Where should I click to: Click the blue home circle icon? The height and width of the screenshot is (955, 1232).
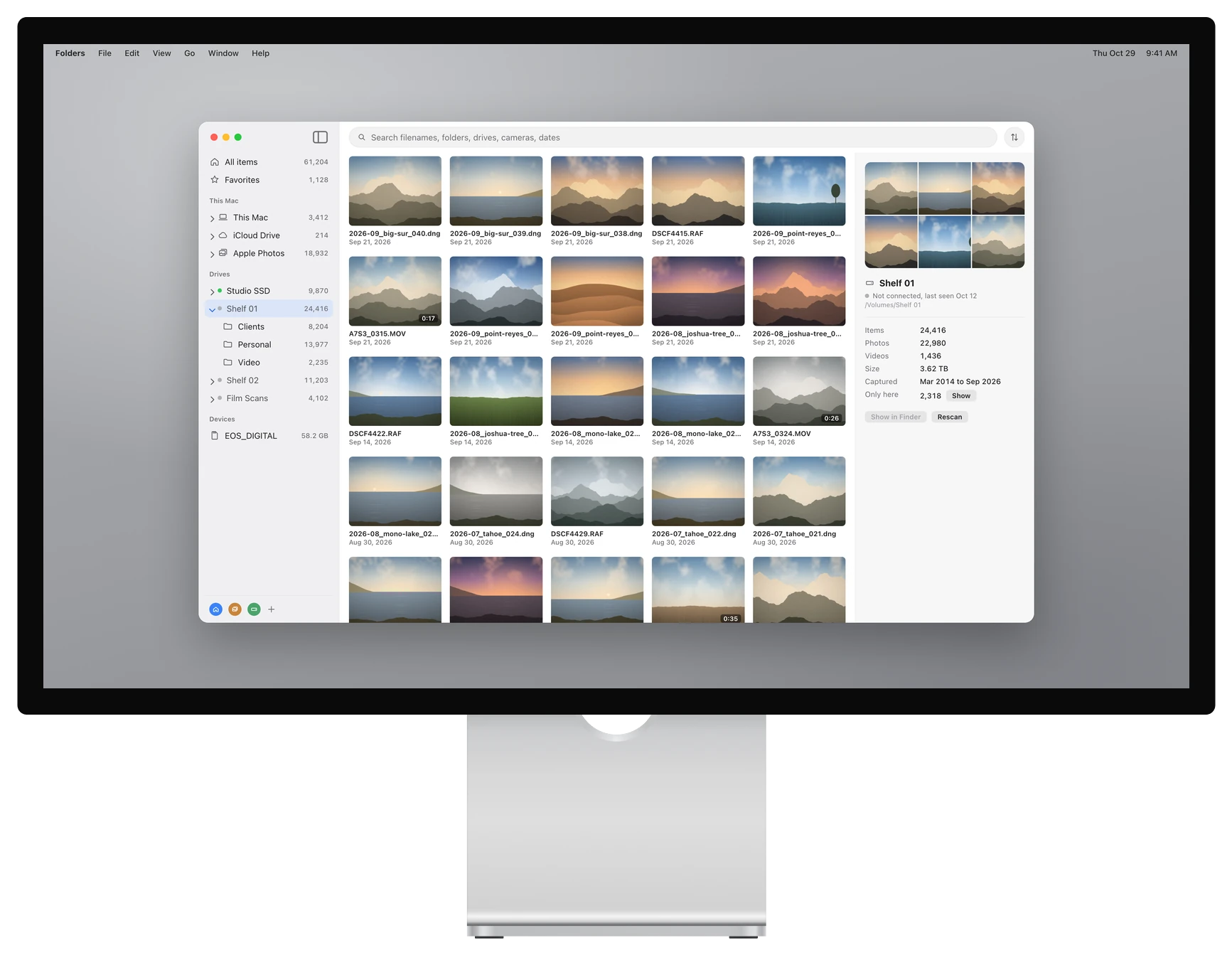pos(216,609)
